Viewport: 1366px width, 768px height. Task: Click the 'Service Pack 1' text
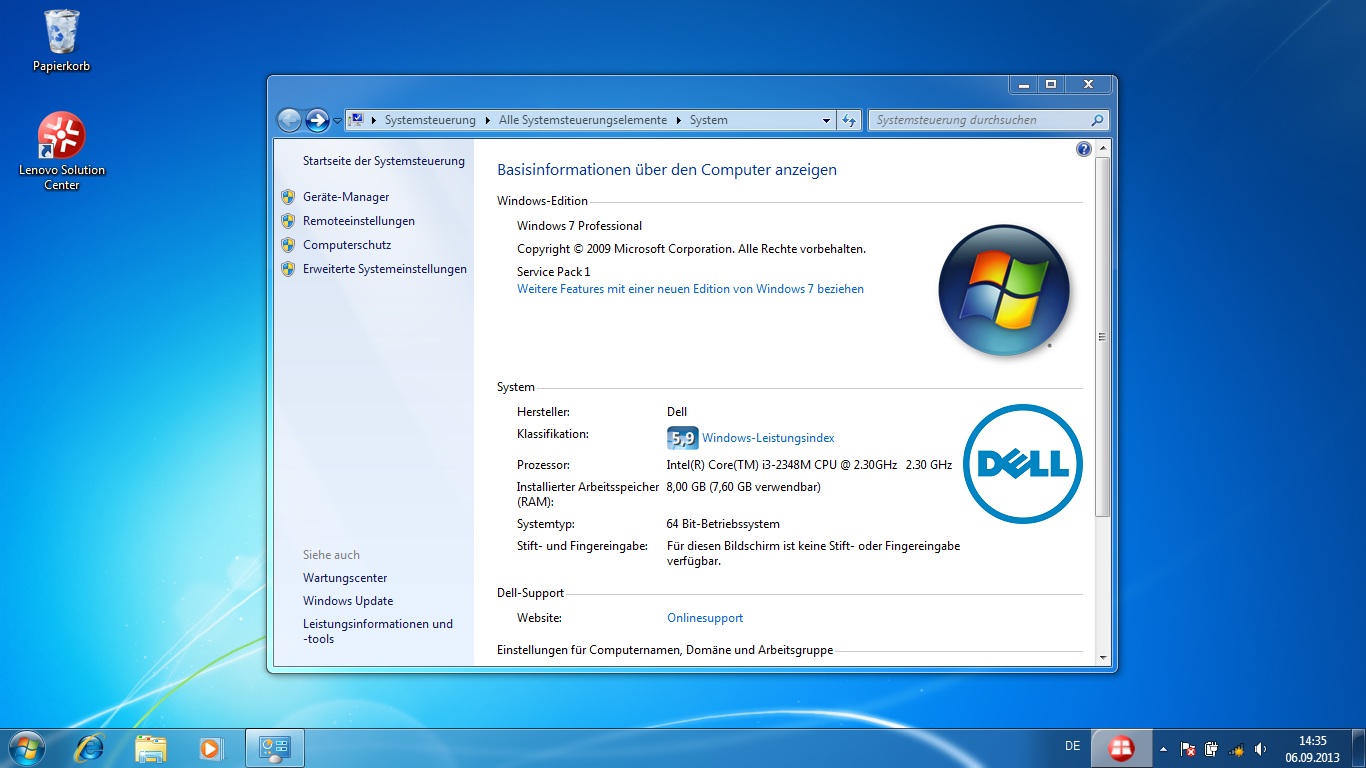(x=553, y=272)
